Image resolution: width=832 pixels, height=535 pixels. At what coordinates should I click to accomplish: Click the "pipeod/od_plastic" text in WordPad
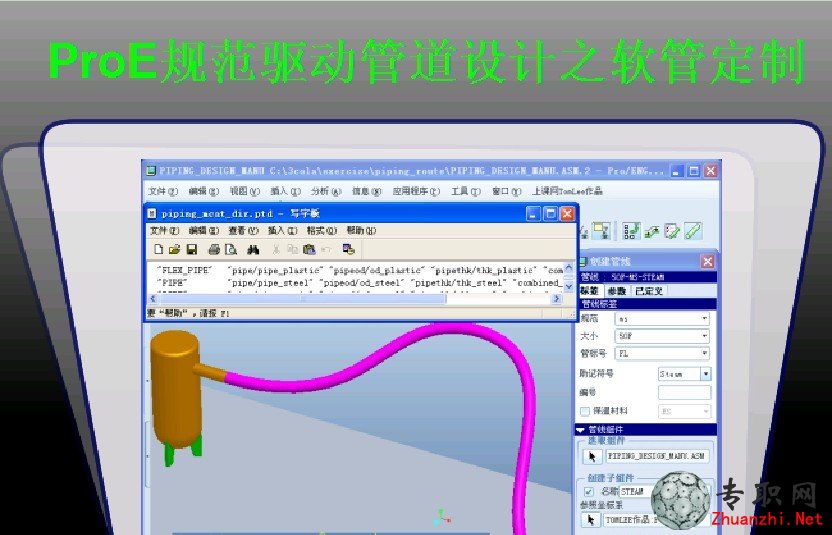tap(378, 270)
